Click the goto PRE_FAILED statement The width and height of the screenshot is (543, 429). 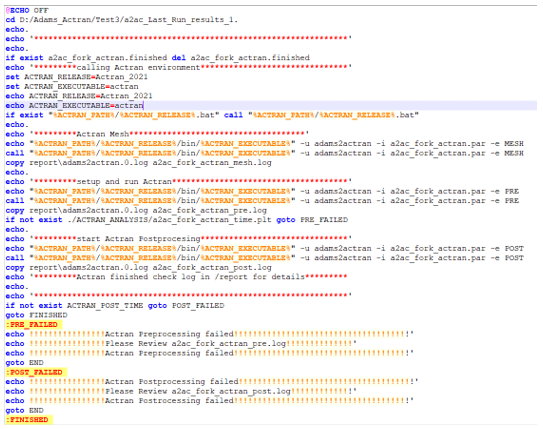coord(312,220)
